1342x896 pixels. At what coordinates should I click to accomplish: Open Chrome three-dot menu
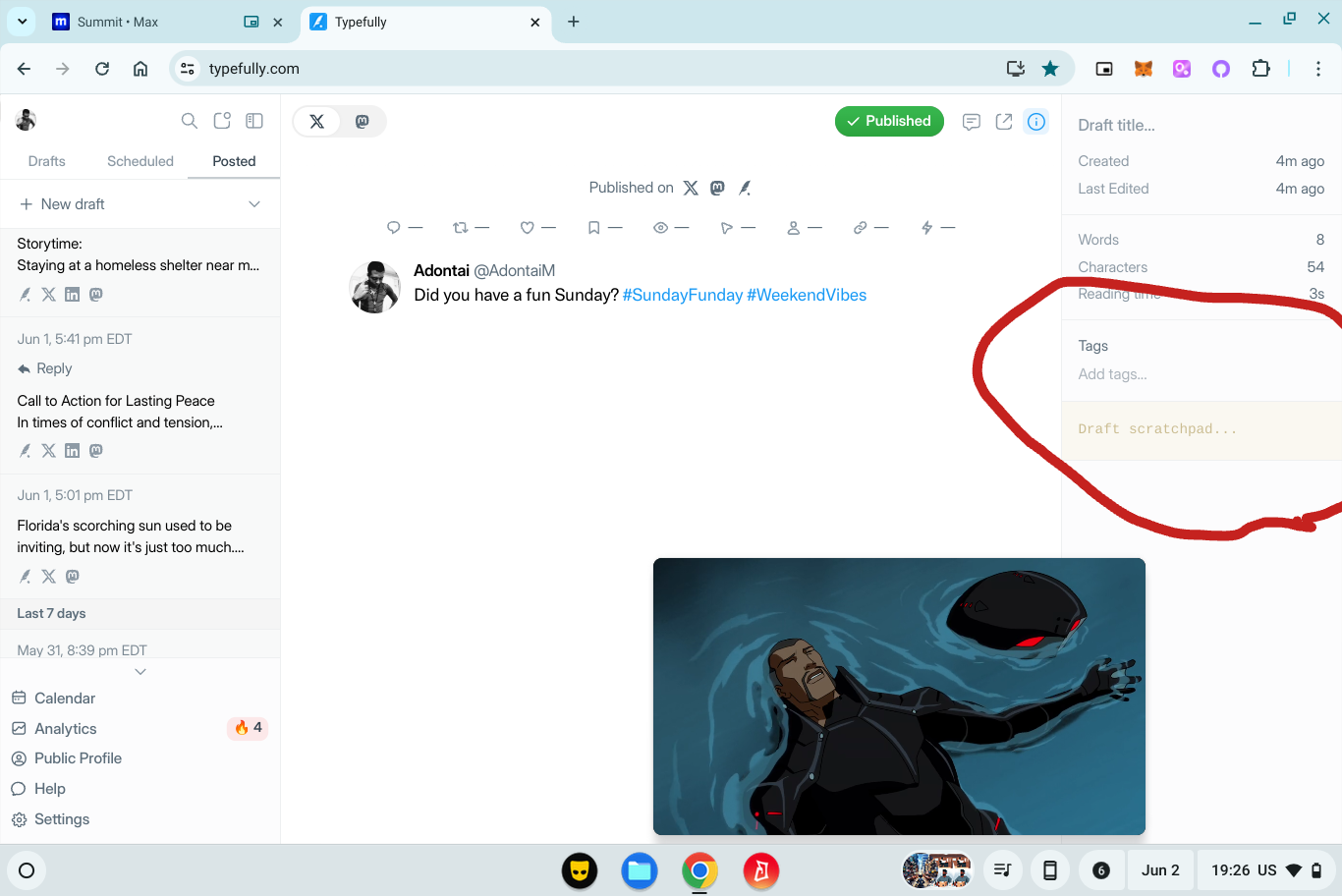(1318, 69)
